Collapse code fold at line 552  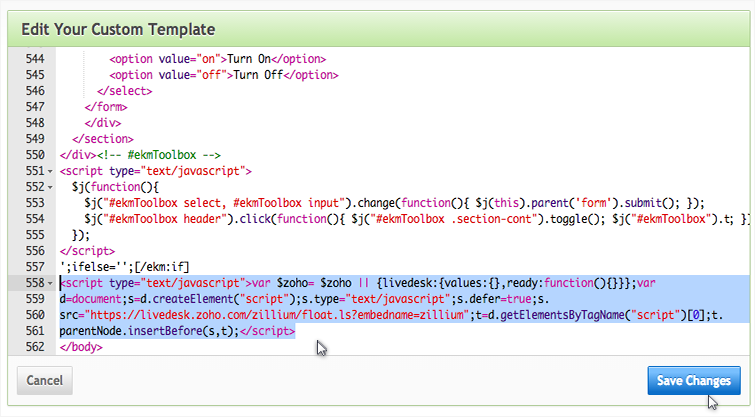[50, 187]
